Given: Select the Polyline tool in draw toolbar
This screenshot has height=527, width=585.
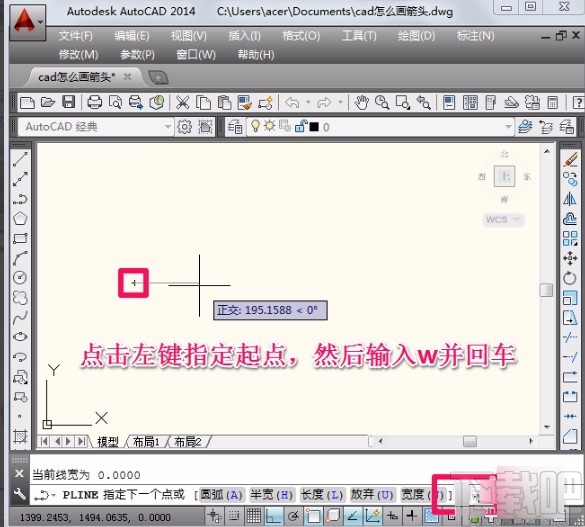Looking at the screenshot, I should (20, 199).
